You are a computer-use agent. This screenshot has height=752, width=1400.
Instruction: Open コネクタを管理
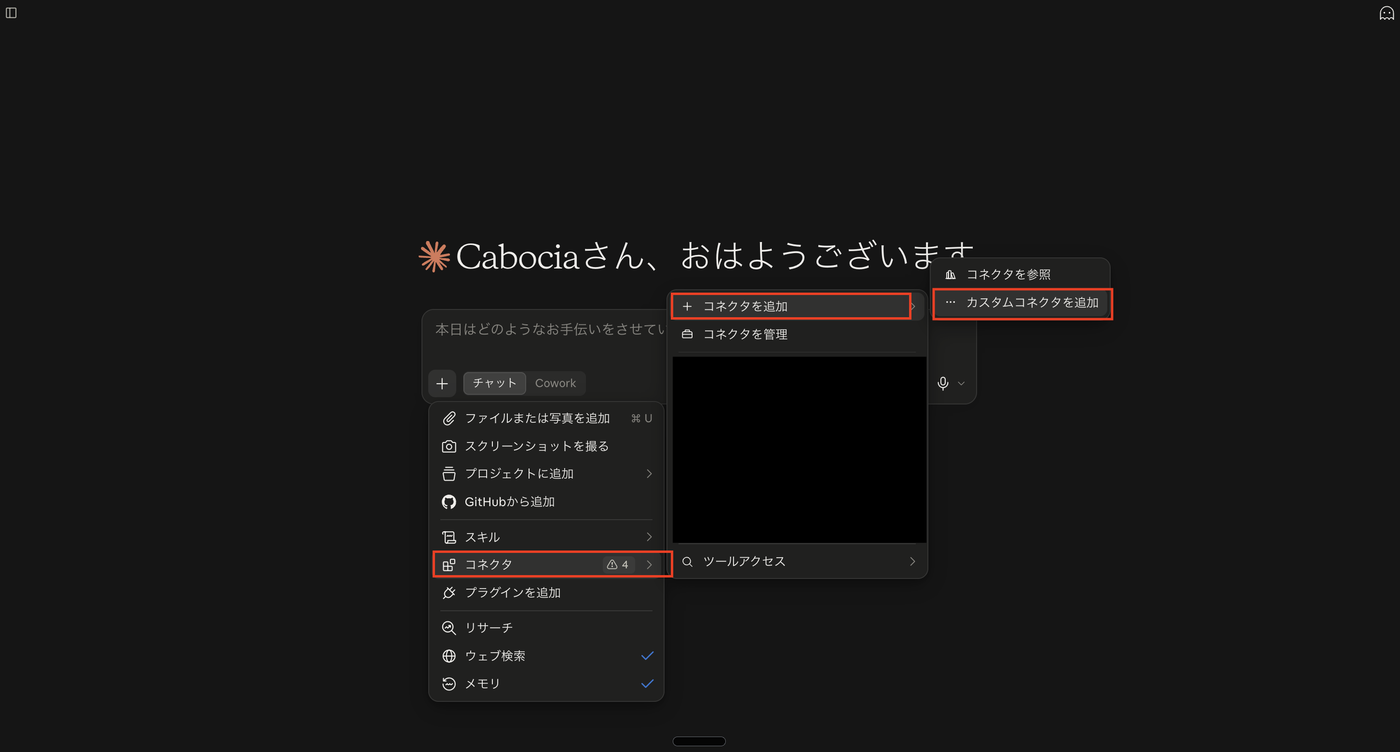point(797,334)
